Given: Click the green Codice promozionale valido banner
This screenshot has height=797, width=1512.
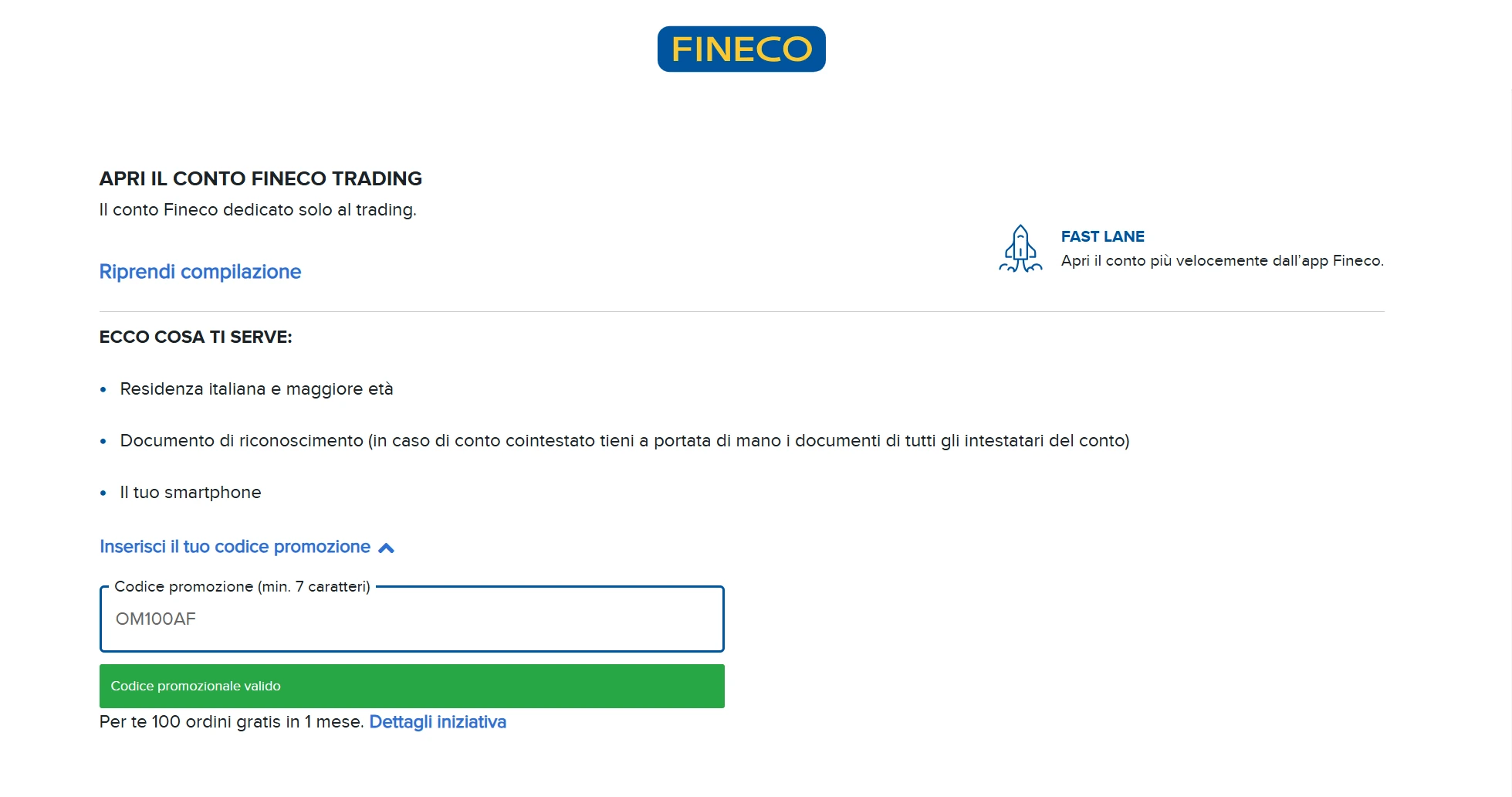Looking at the screenshot, I should (411, 686).
